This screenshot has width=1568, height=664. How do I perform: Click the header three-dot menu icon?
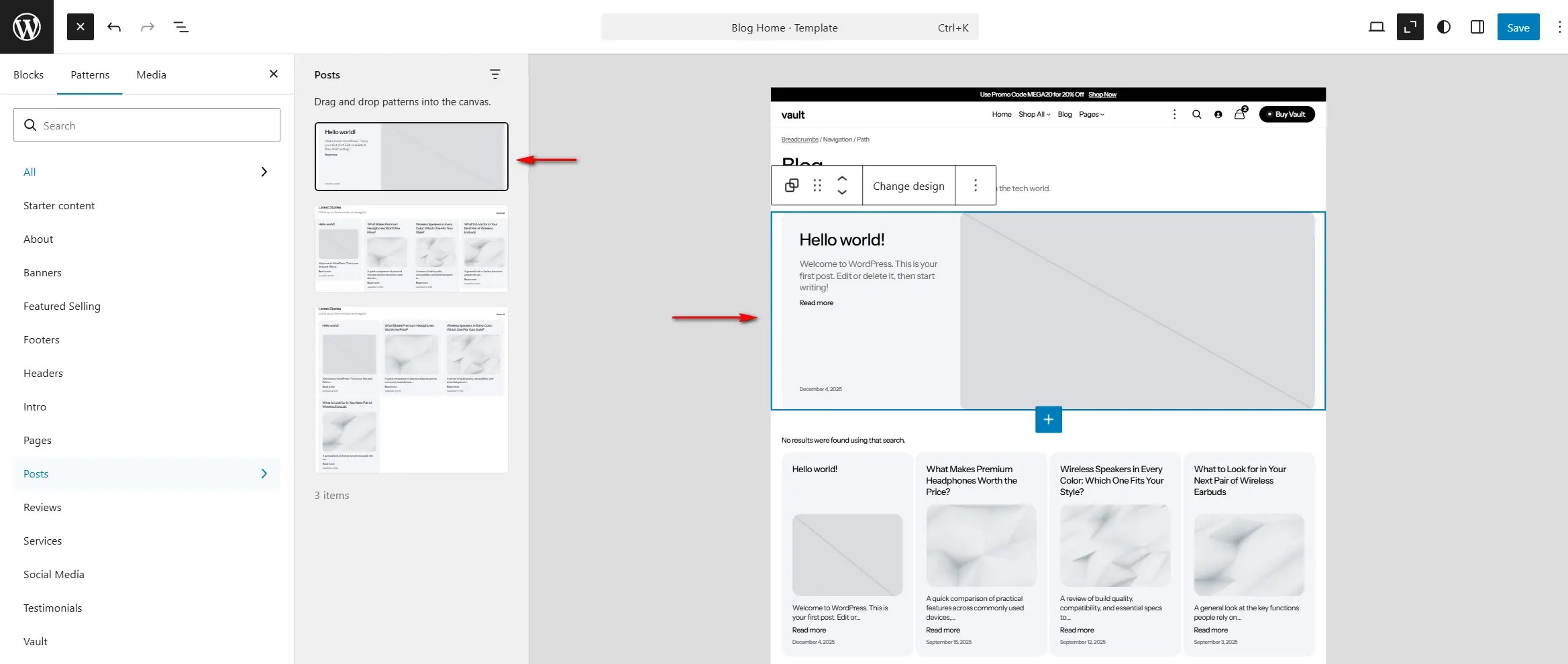pyautogui.click(x=1174, y=114)
